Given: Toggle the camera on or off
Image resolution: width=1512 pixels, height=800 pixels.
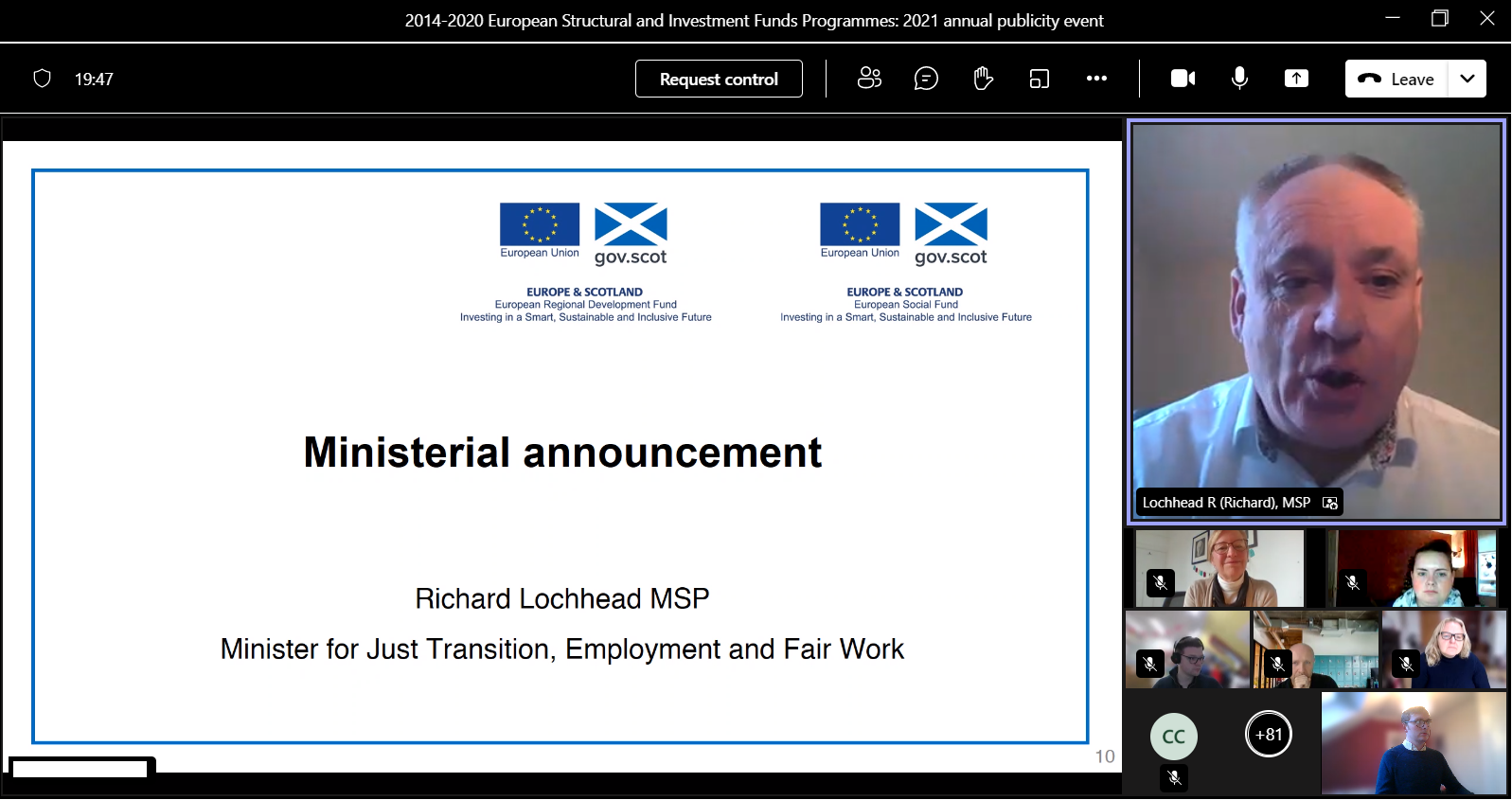Looking at the screenshot, I should tap(1183, 79).
